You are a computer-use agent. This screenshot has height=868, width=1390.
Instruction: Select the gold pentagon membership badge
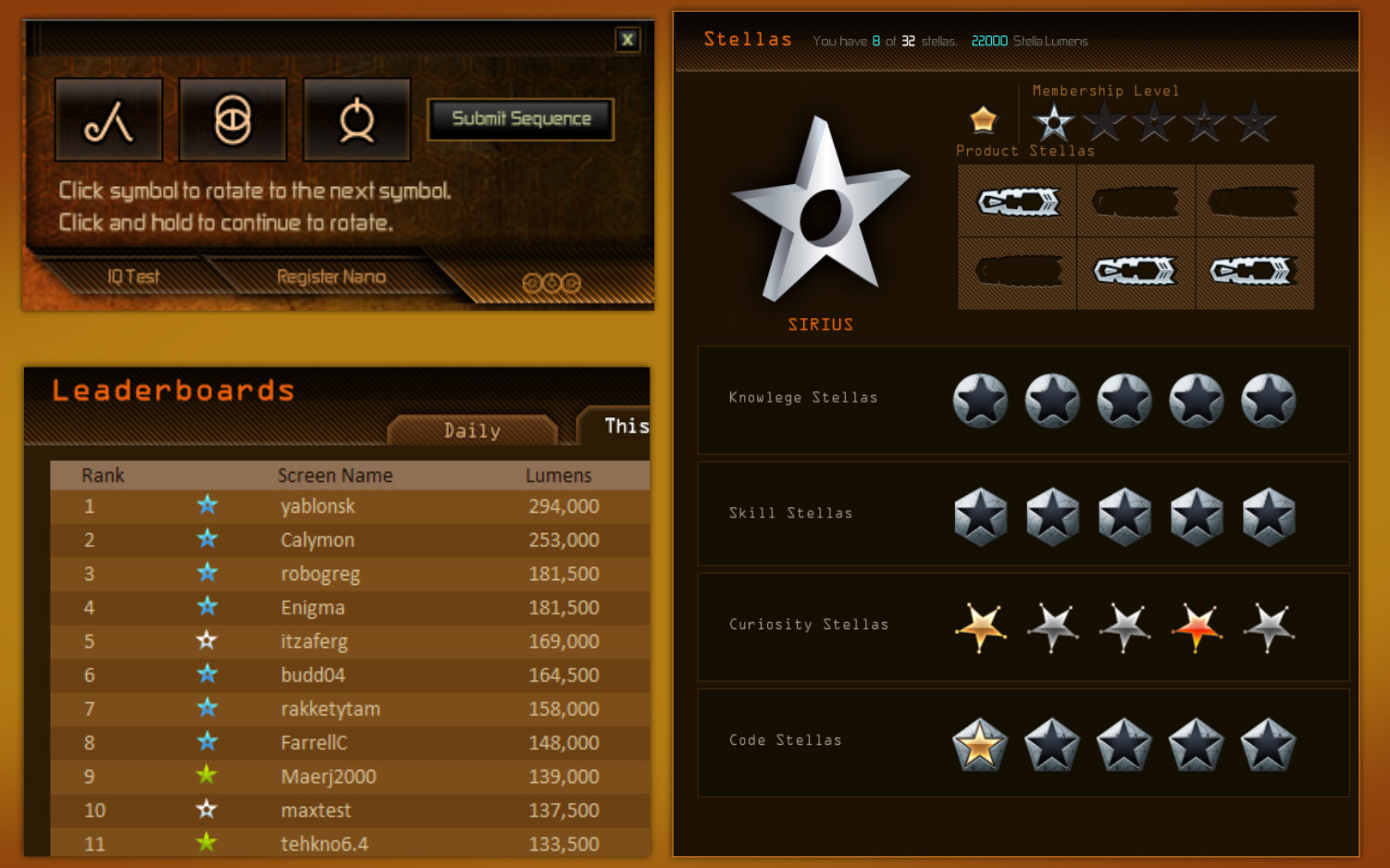tap(983, 119)
